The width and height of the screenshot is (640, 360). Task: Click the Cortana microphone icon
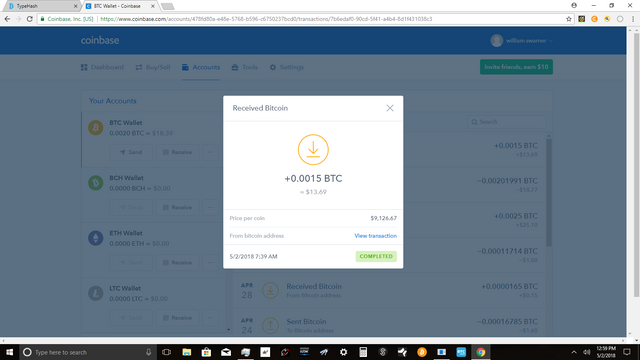(149, 352)
